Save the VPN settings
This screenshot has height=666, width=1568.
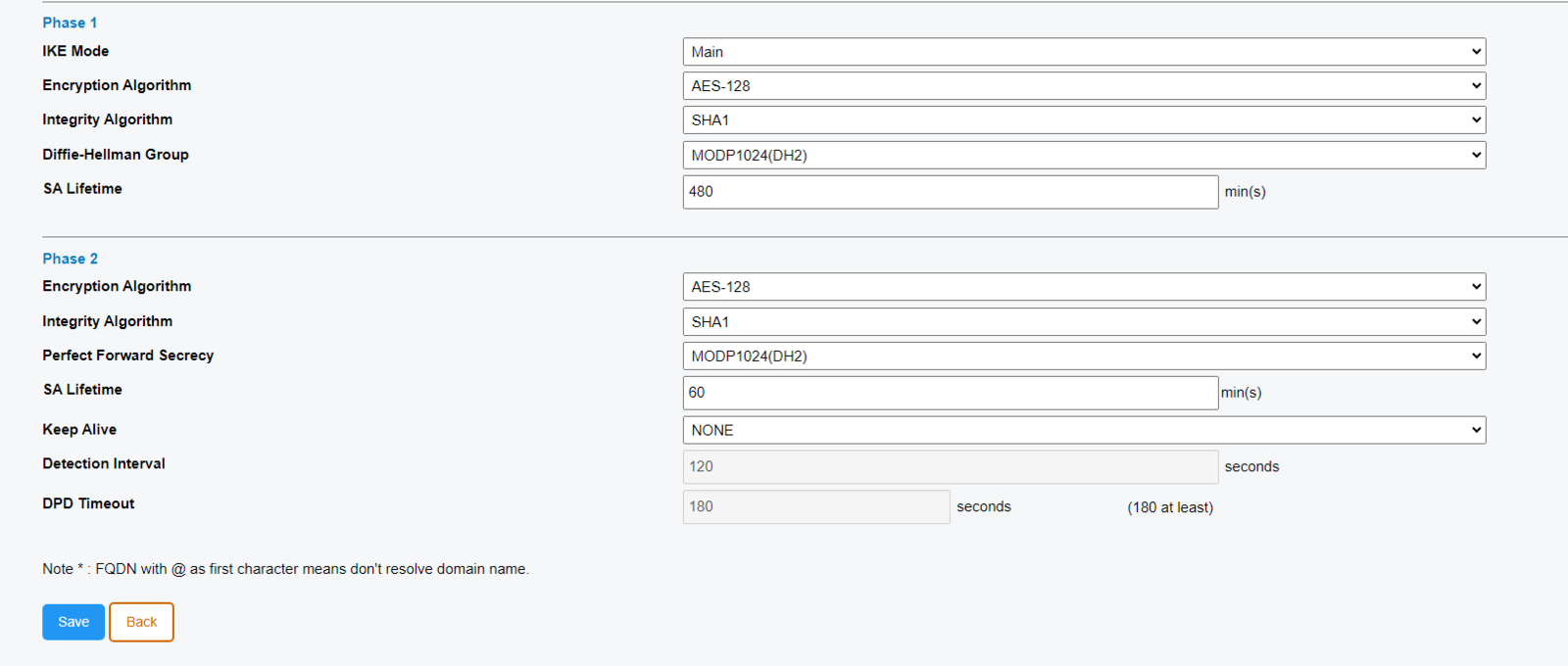(x=73, y=622)
